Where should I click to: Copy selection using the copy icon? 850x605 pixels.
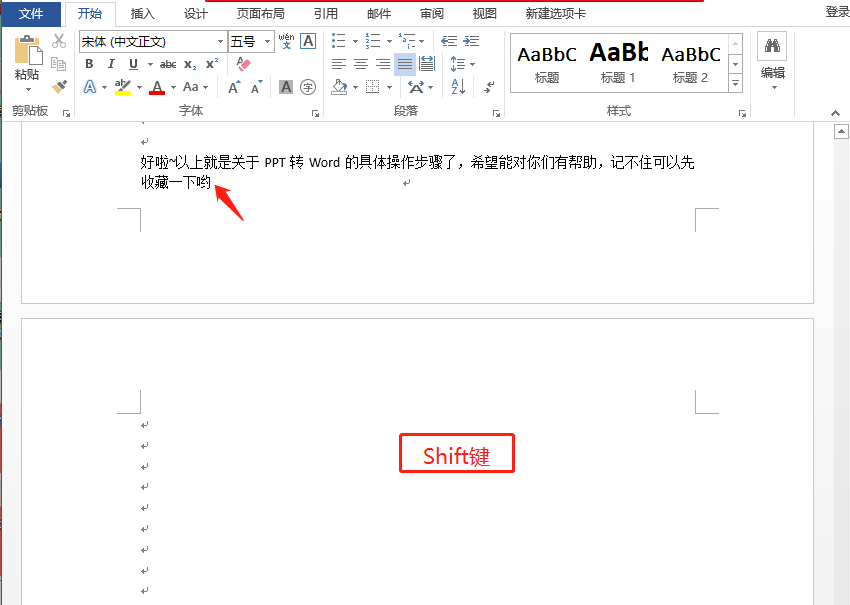point(59,64)
